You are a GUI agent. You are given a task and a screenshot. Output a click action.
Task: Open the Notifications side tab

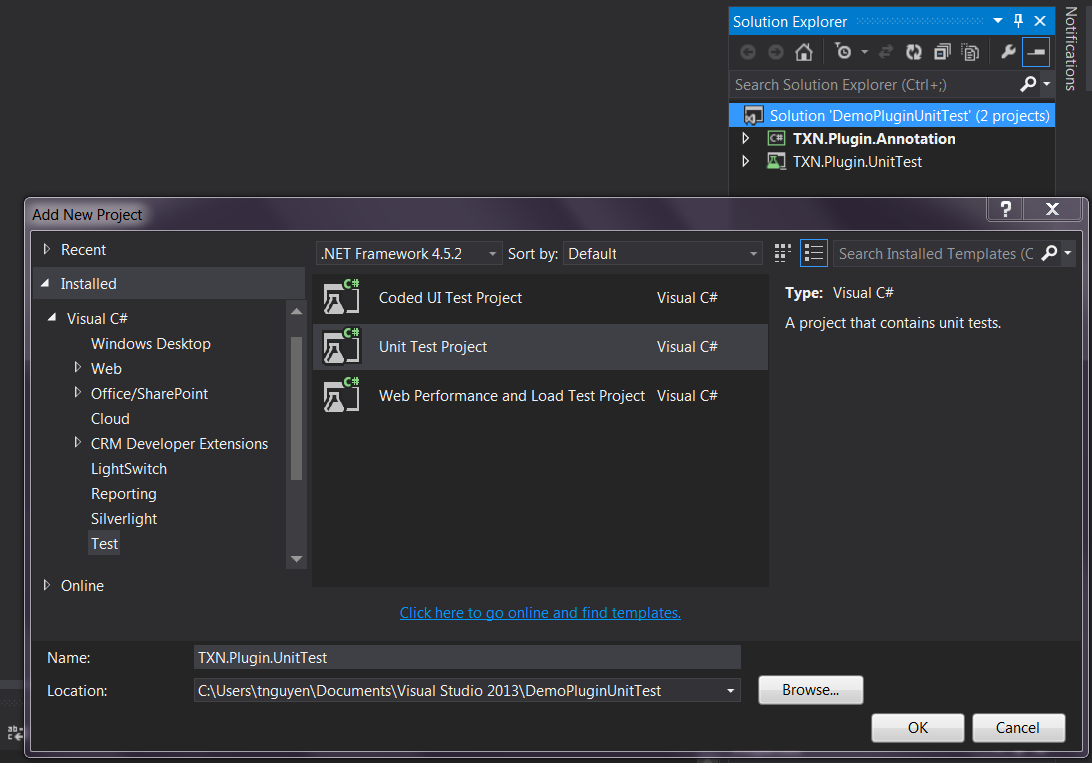pos(1071,49)
